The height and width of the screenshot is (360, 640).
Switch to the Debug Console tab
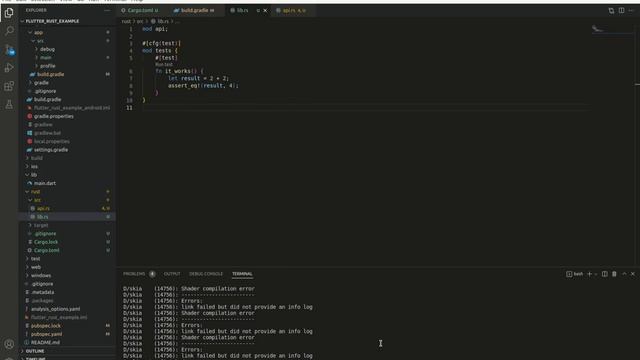[x=206, y=274]
